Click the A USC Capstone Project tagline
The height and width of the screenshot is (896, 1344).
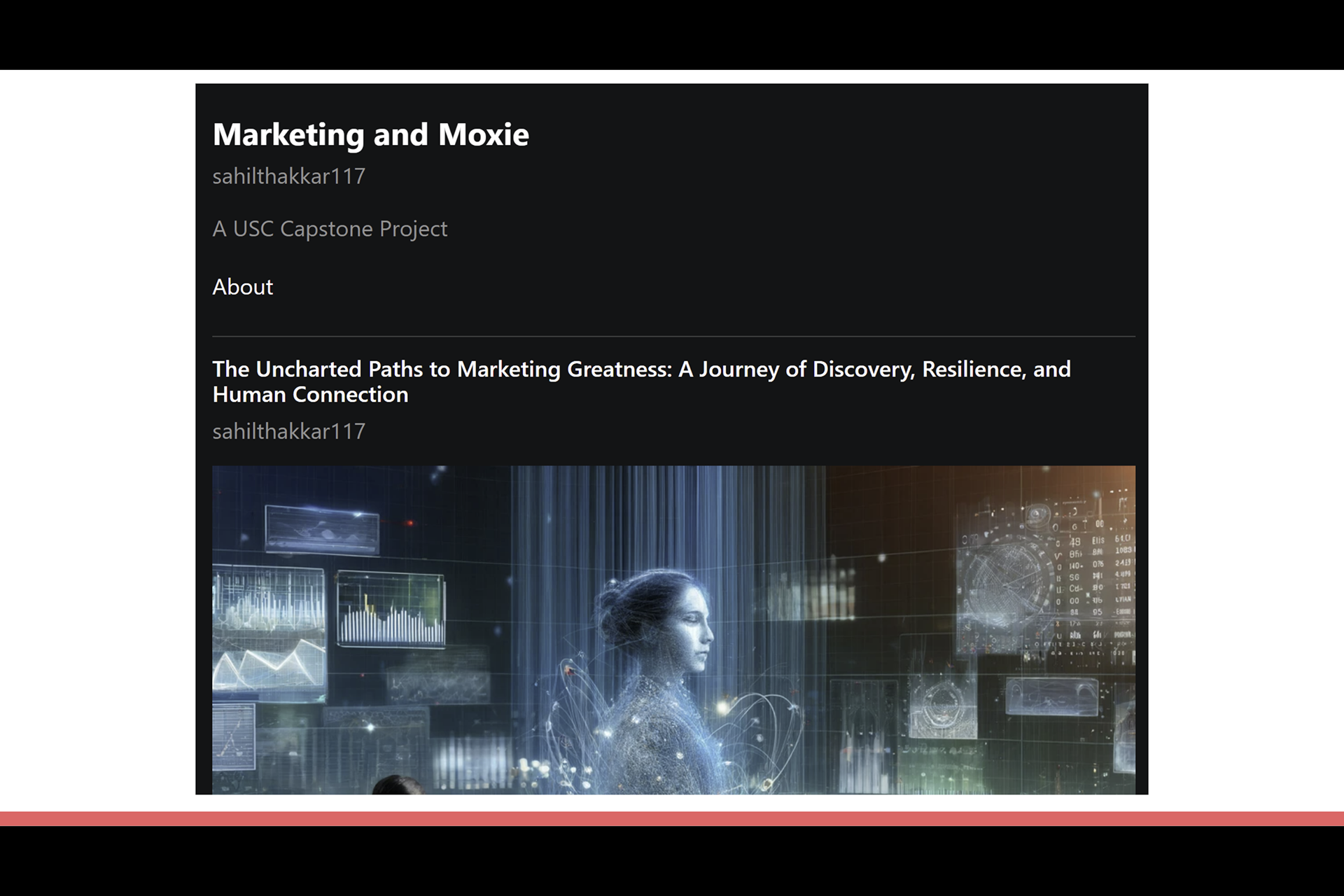click(330, 229)
